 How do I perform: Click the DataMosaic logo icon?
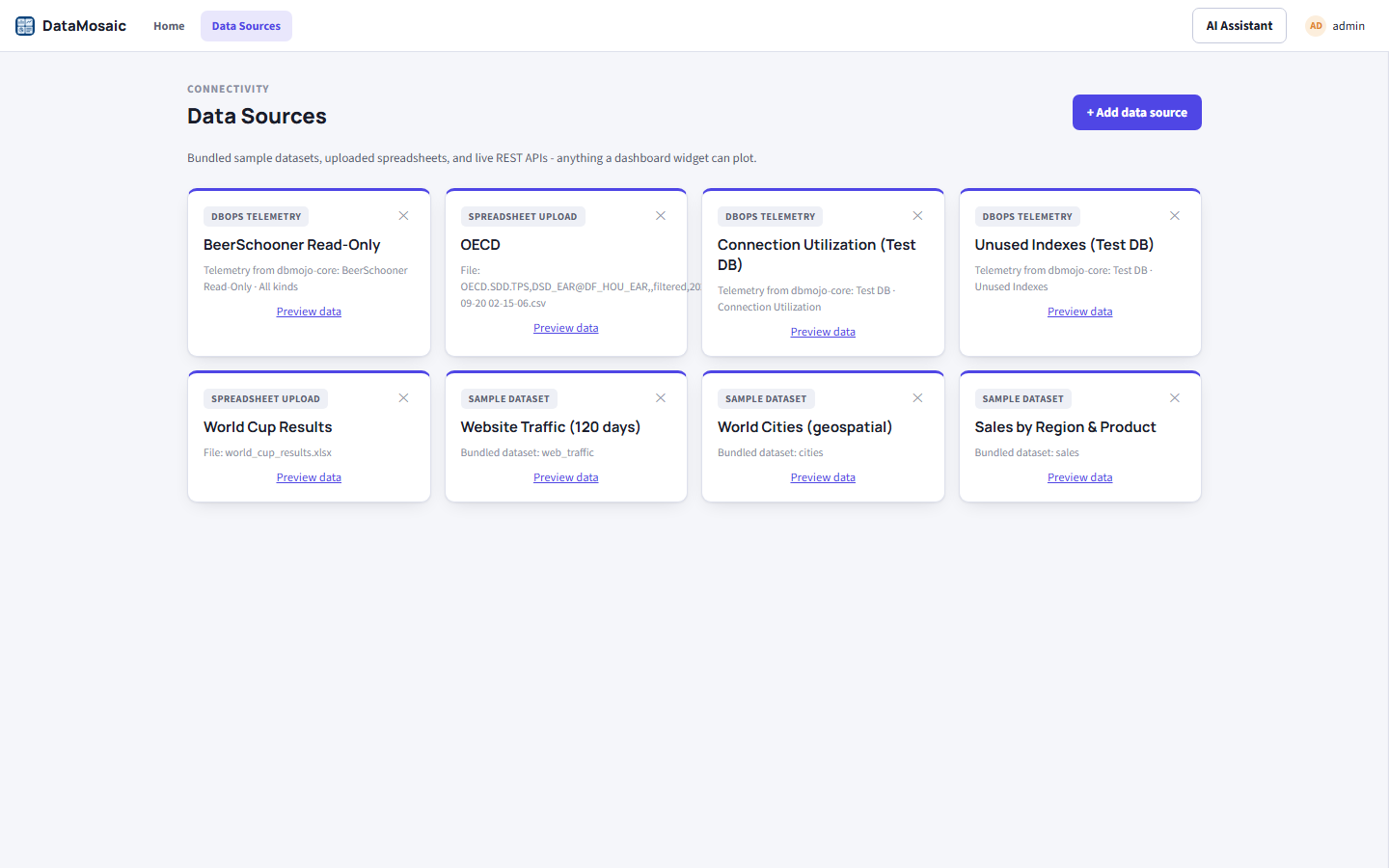[25, 26]
